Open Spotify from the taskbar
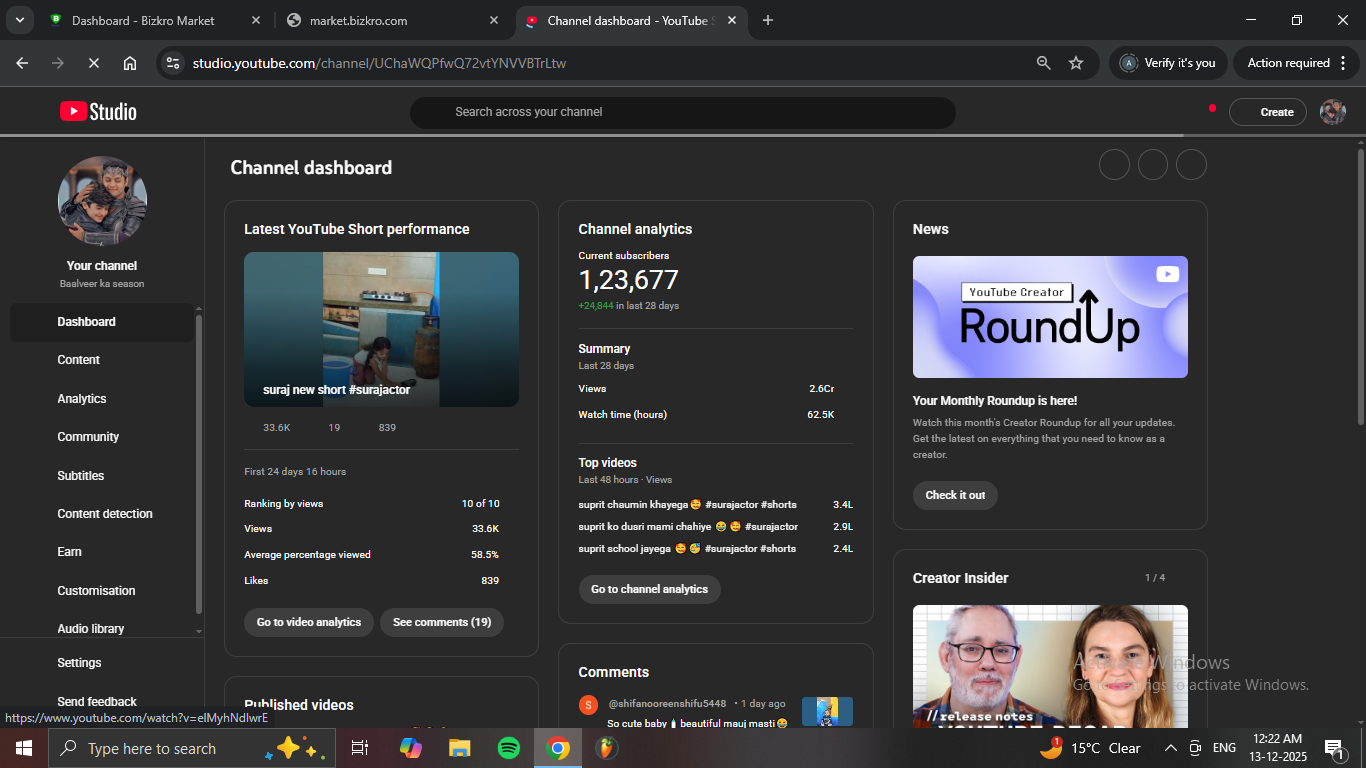Screen dimensions: 1366x768 [x=508, y=748]
